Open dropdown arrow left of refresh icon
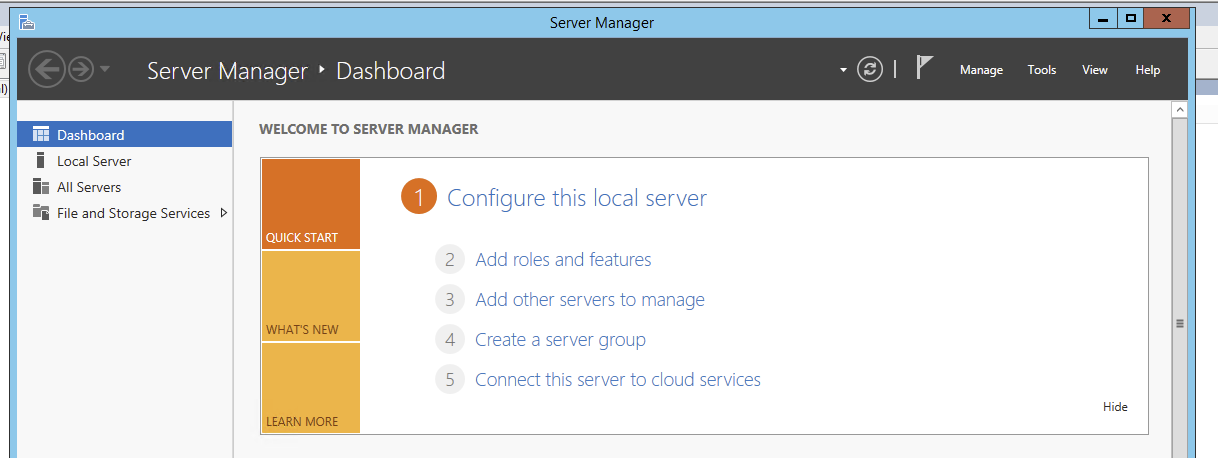The width and height of the screenshot is (1218, 458). (x=843, y=70)
